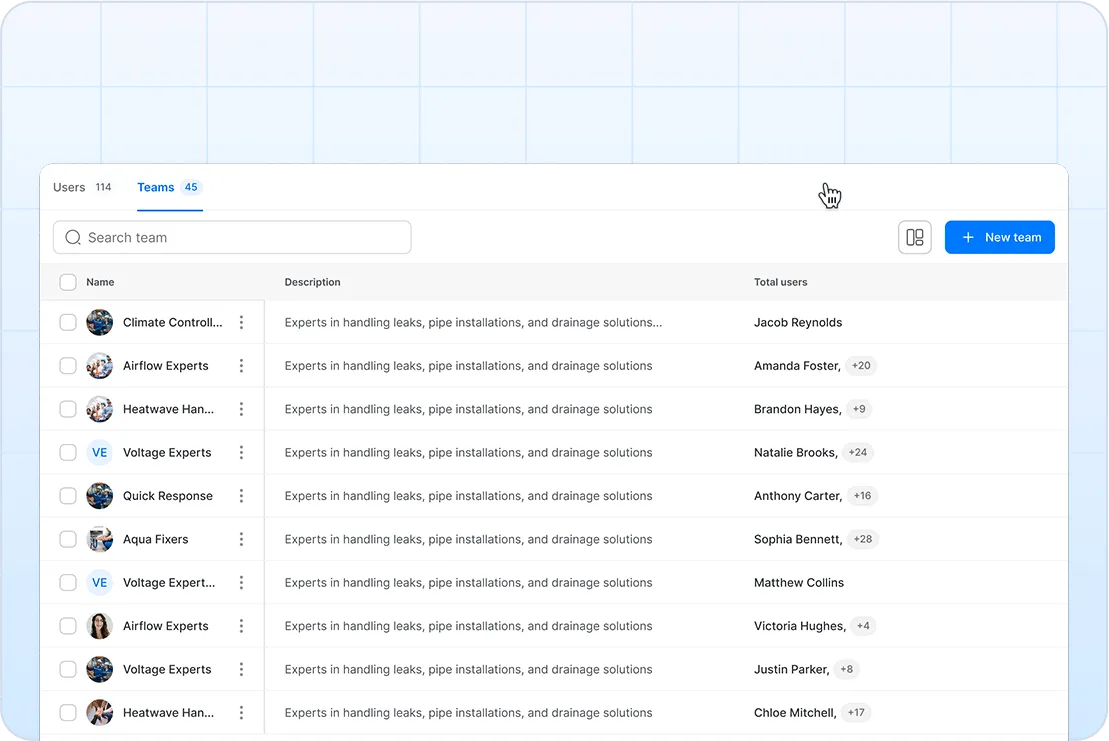Open the three-dot menu in Chloe Mitchell's row

(241, 713)
